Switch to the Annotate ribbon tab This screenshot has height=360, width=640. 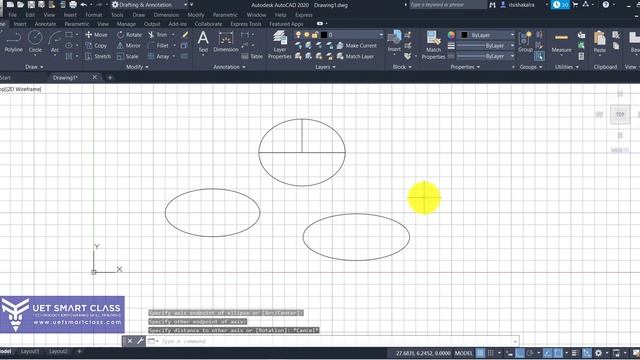point(45,24)
